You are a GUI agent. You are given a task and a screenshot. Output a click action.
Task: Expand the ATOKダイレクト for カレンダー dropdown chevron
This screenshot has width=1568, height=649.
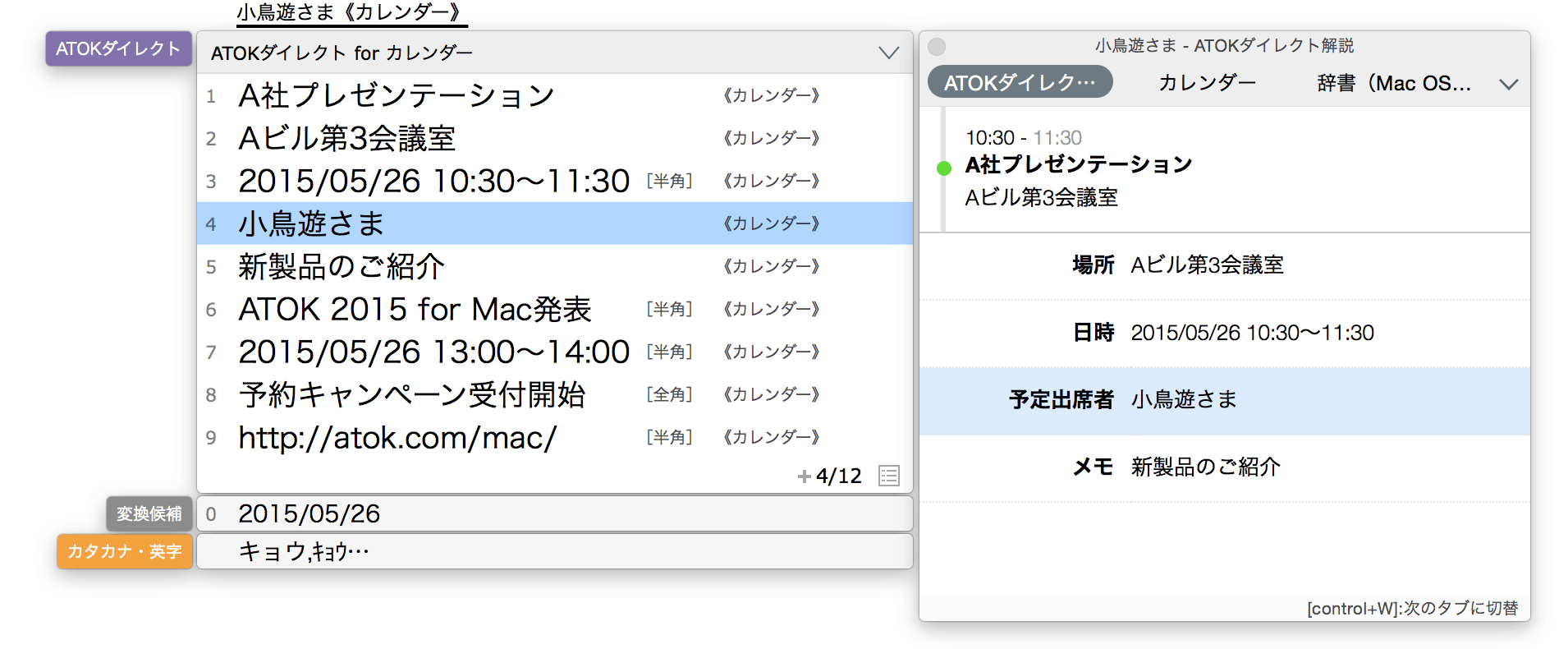point(888,53)
